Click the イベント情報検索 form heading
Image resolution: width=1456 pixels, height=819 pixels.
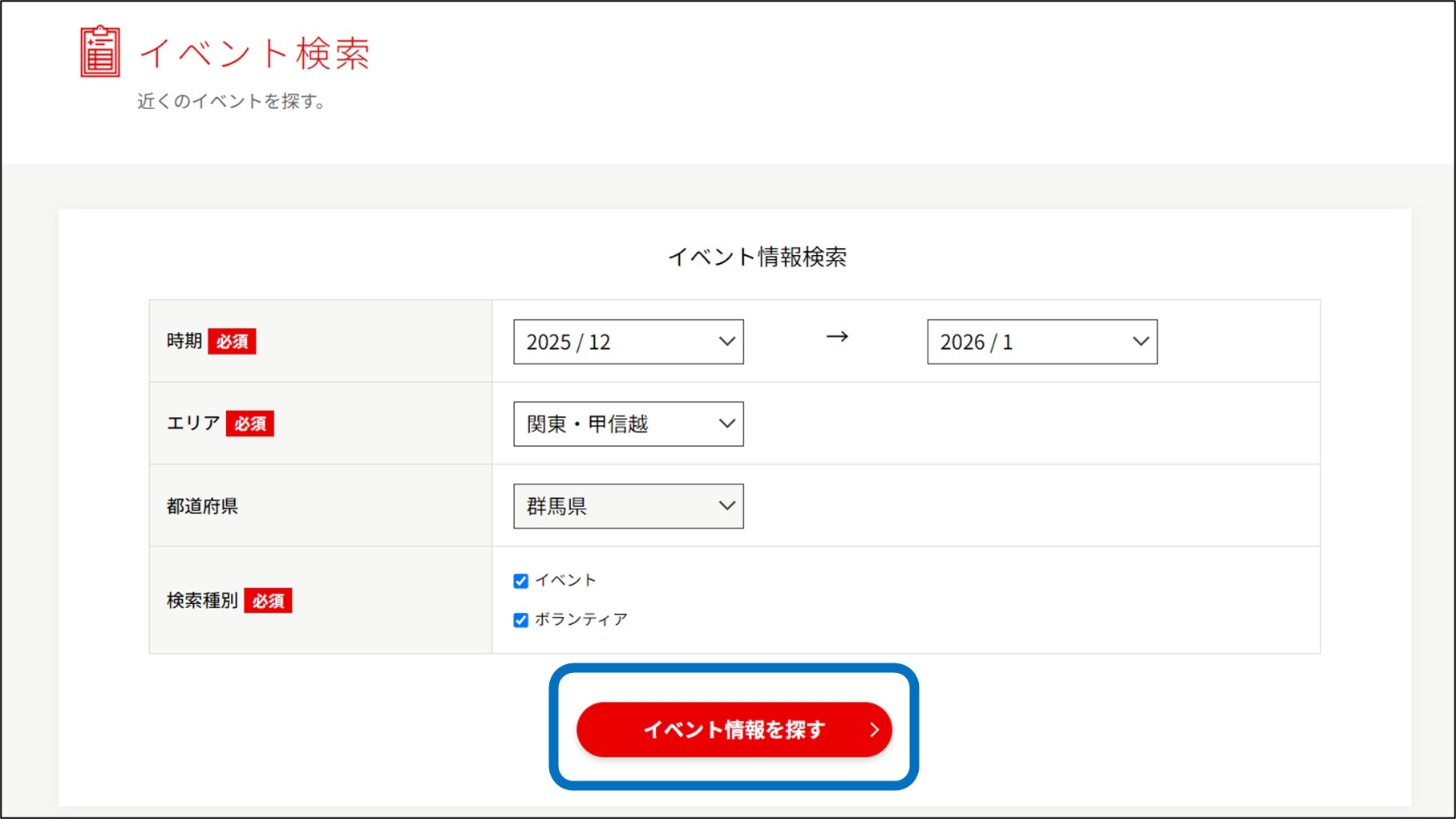(x=757, y=257)
